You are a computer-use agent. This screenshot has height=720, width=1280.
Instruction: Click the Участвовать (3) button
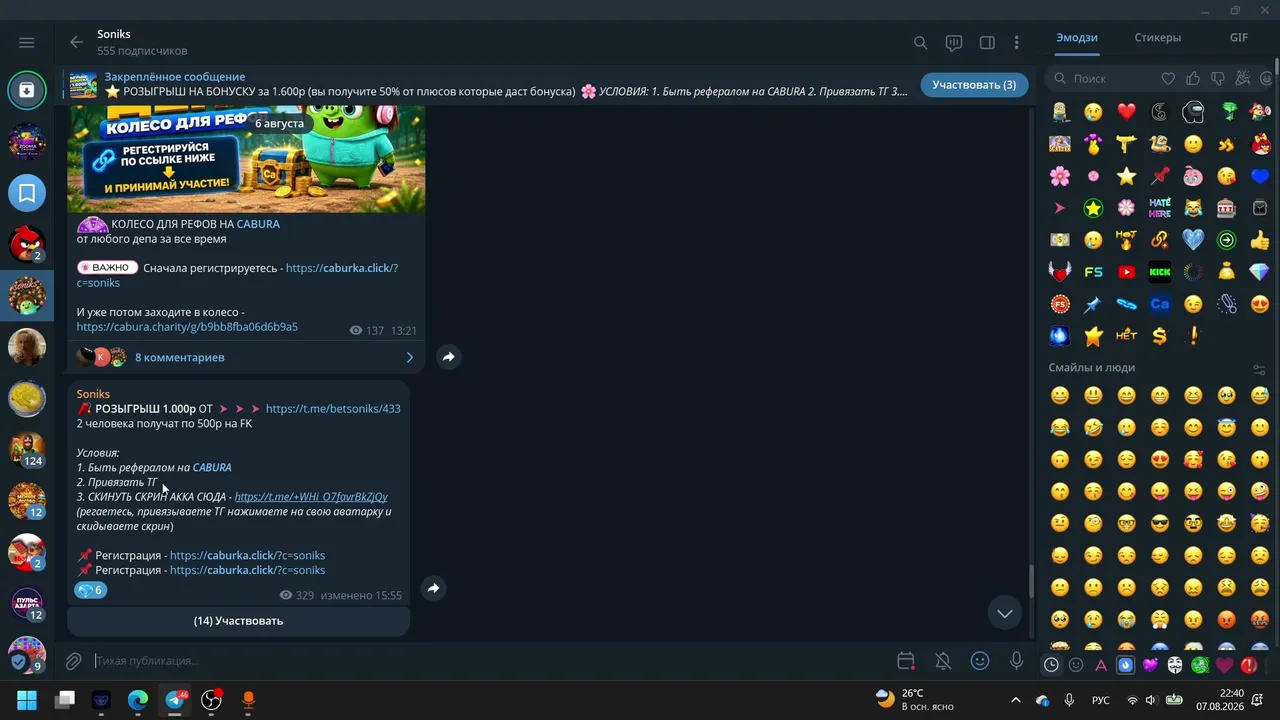tap(974, 85)
